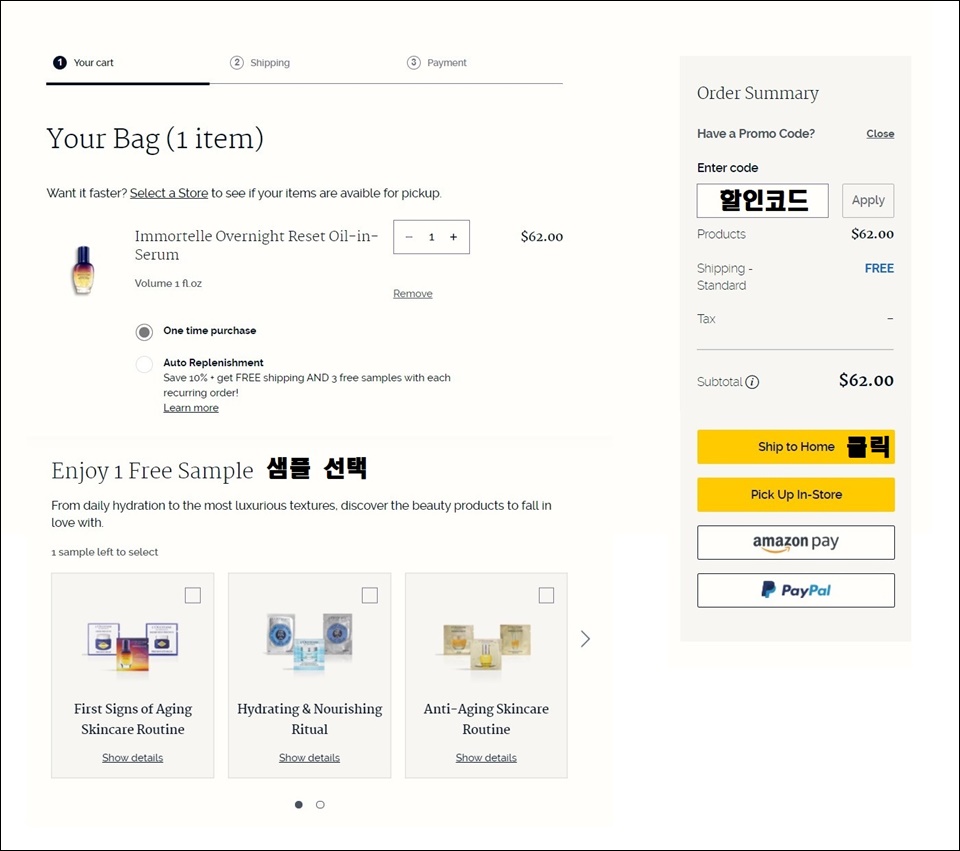The width and height of the screenshot is (960, 851).
Task: Go to second sample carousel page dot
Action: point(320,804)
